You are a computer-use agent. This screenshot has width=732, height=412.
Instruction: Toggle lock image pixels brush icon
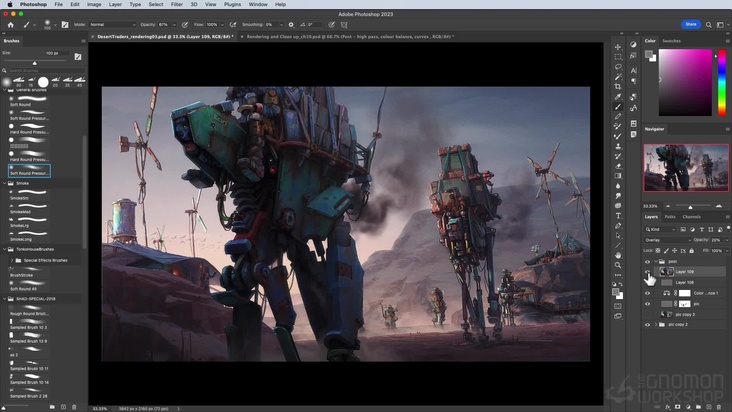(x=666, y=251)
